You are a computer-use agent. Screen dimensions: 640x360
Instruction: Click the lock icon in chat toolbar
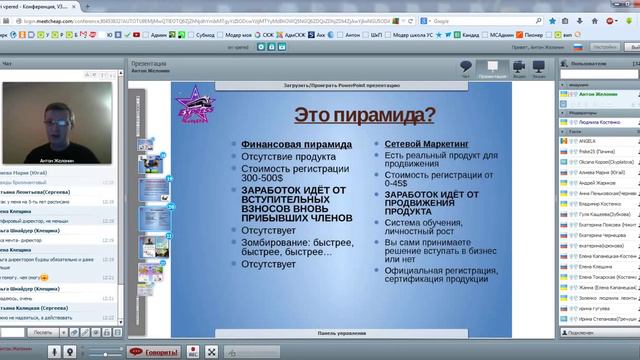point(107,333)
